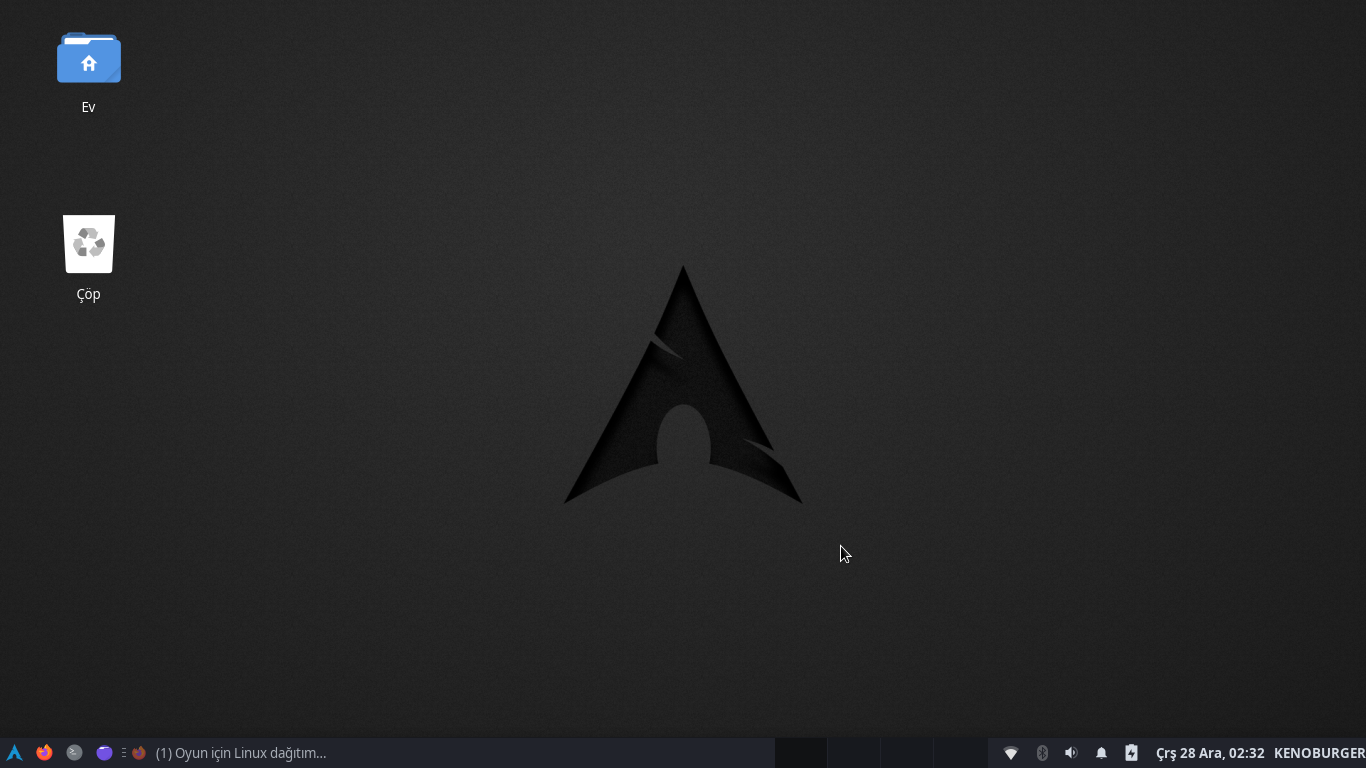Open the Wi-Fi network indicator
1366x768 pixels.
click(x=1011, y=753)
